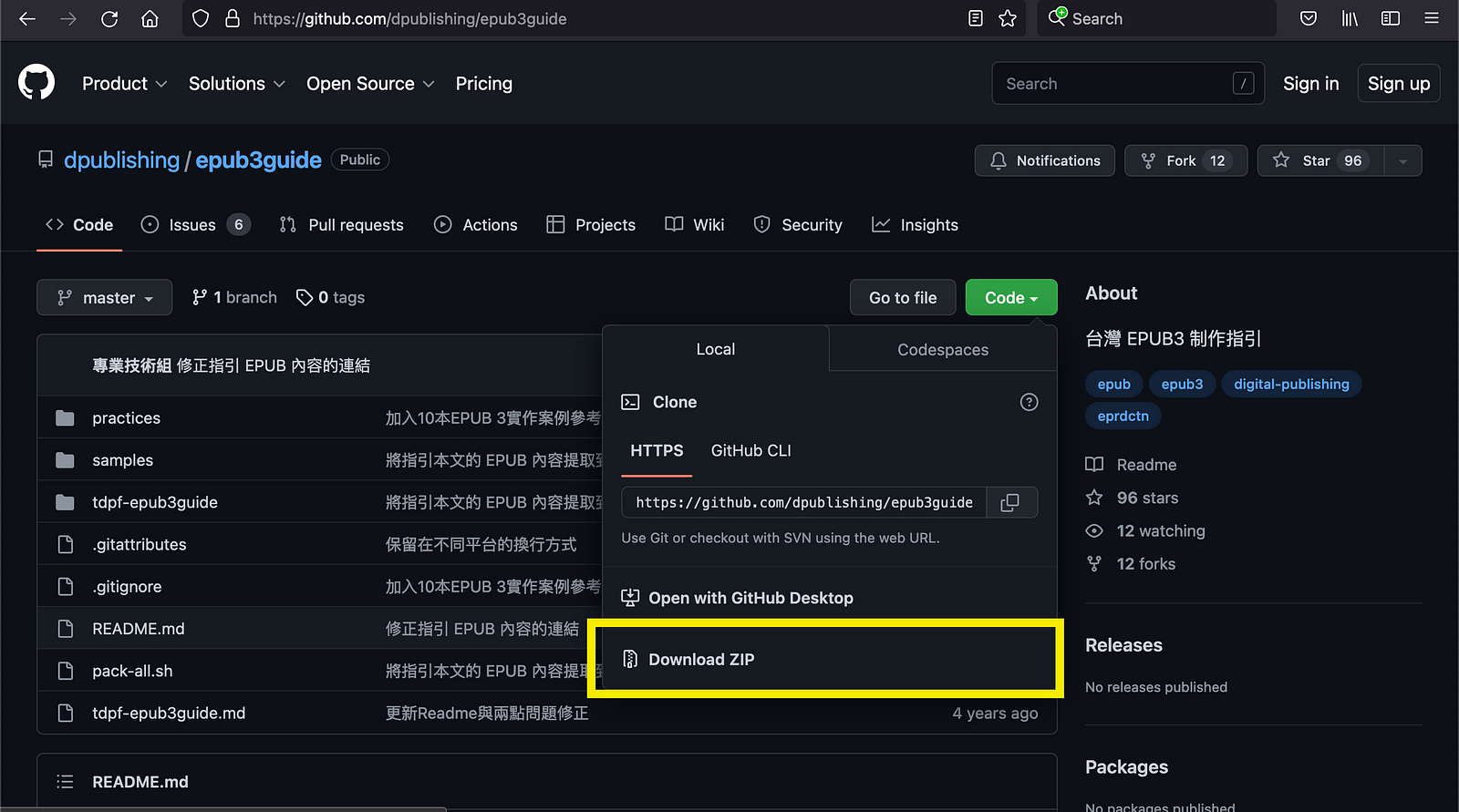The image size is (1459, 812).
Task: Open the pack-all.sh file
Action: coord(132,671)
